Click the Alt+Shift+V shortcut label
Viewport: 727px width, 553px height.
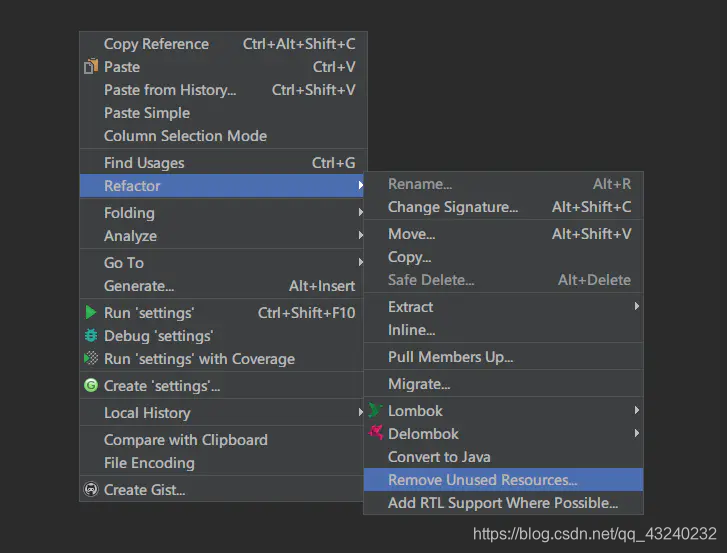pyautogui.click(x=591, y=234)
